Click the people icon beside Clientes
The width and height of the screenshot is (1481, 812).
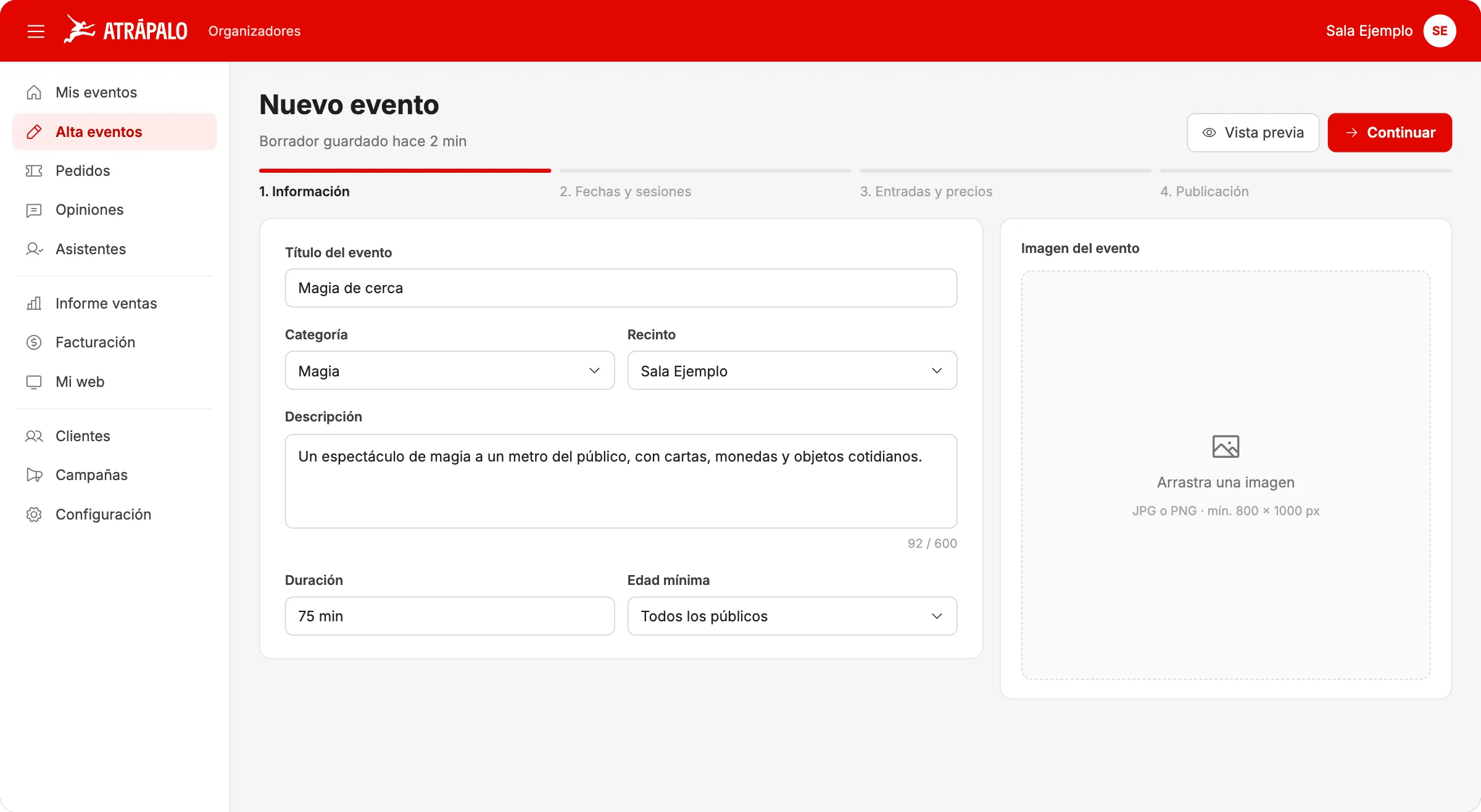[x=34, y=436]
